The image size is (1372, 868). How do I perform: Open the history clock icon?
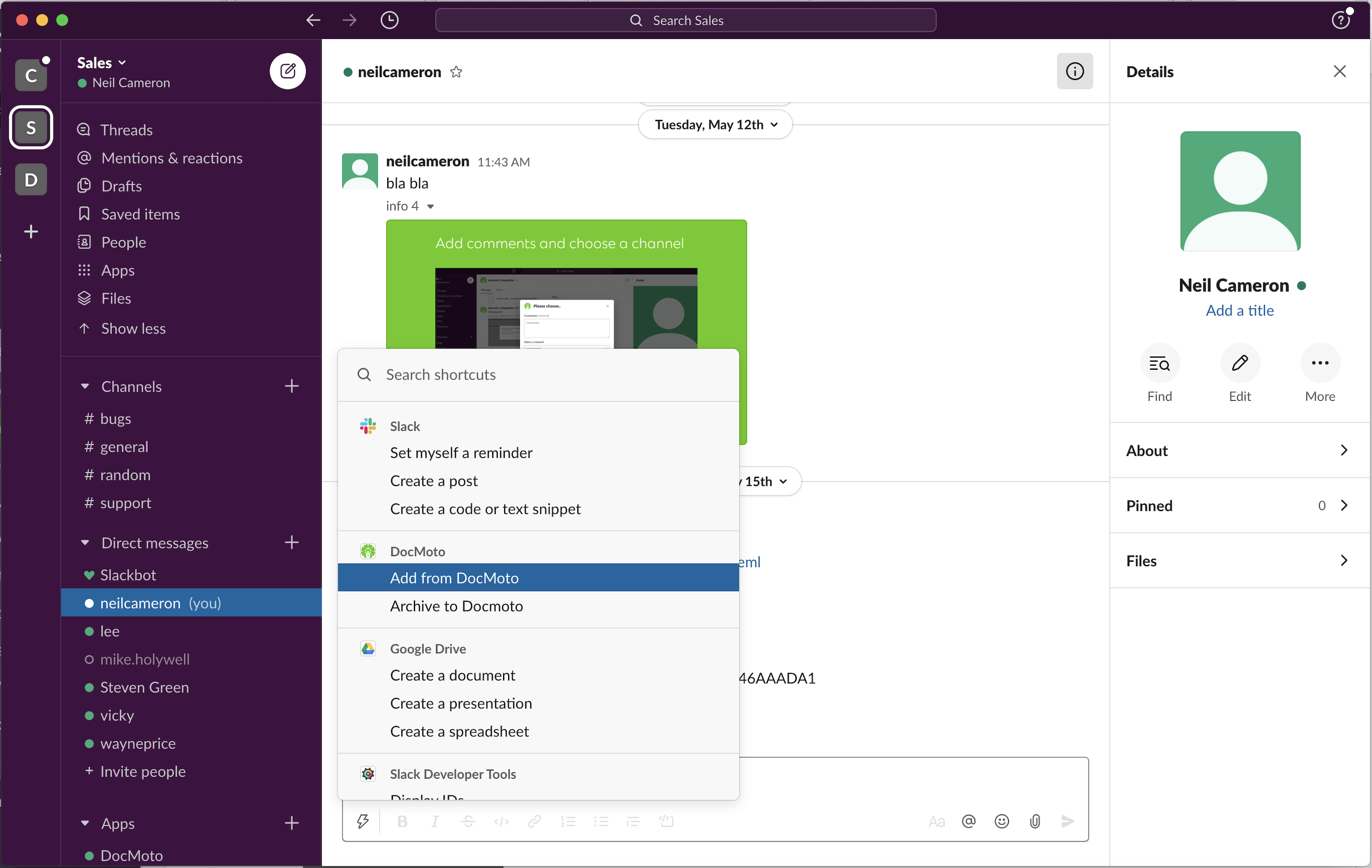tap(389, 20)
